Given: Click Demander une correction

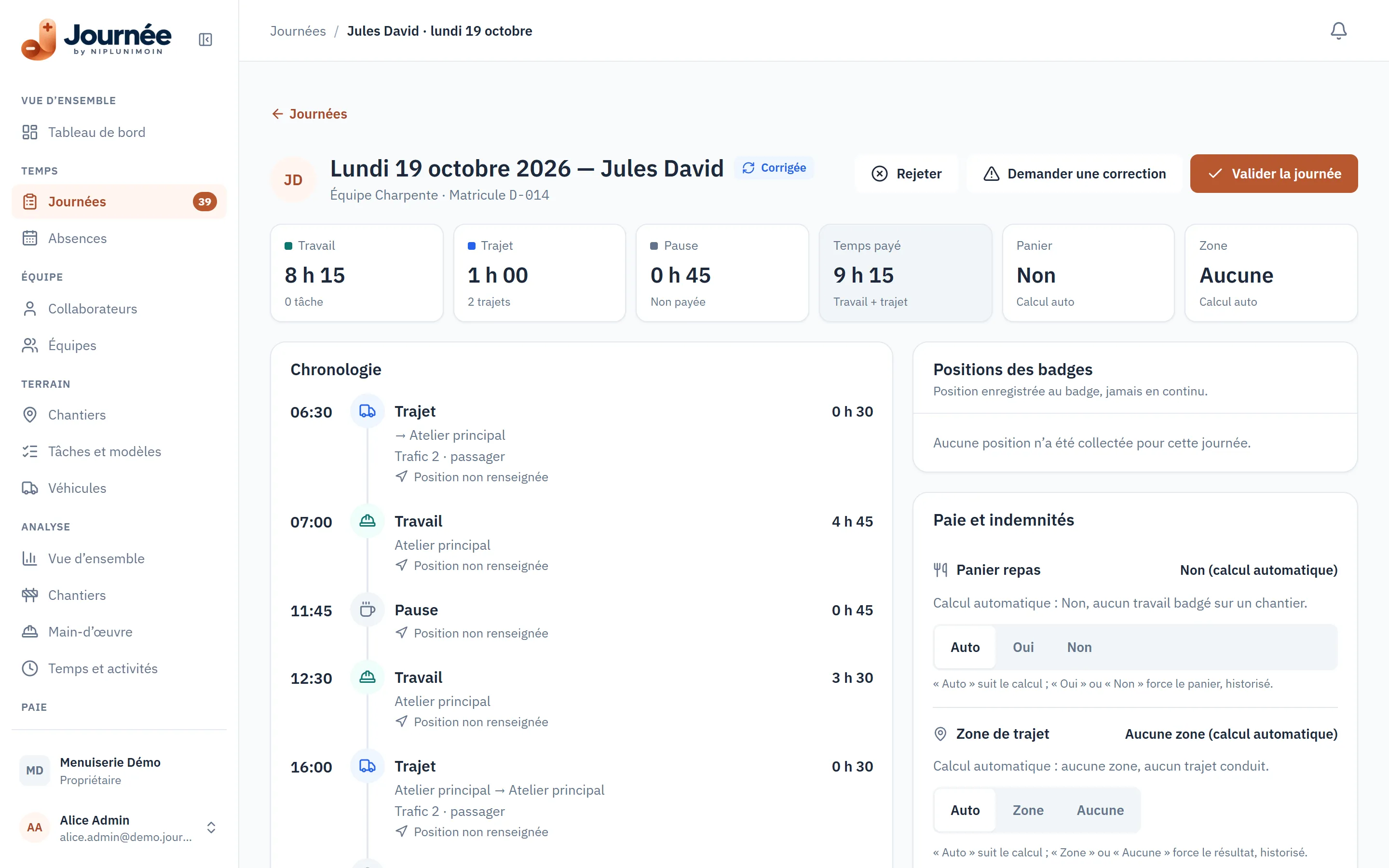Looking at the screenshot, I should [1075, 174].
